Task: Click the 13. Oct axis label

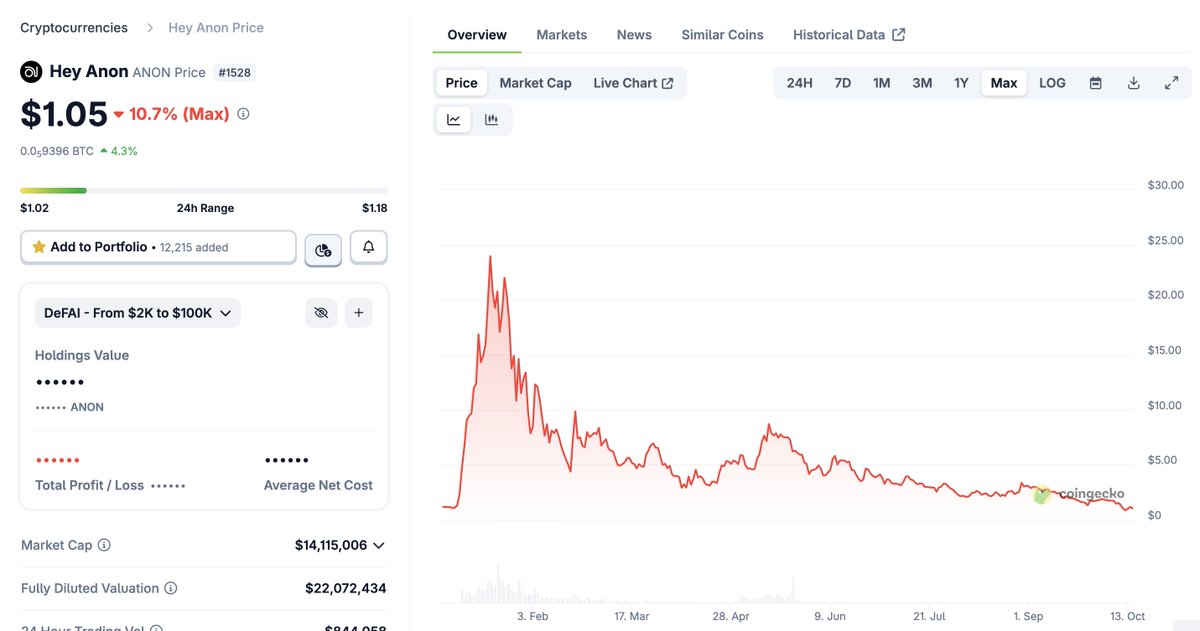Action: coord(1128,617)
